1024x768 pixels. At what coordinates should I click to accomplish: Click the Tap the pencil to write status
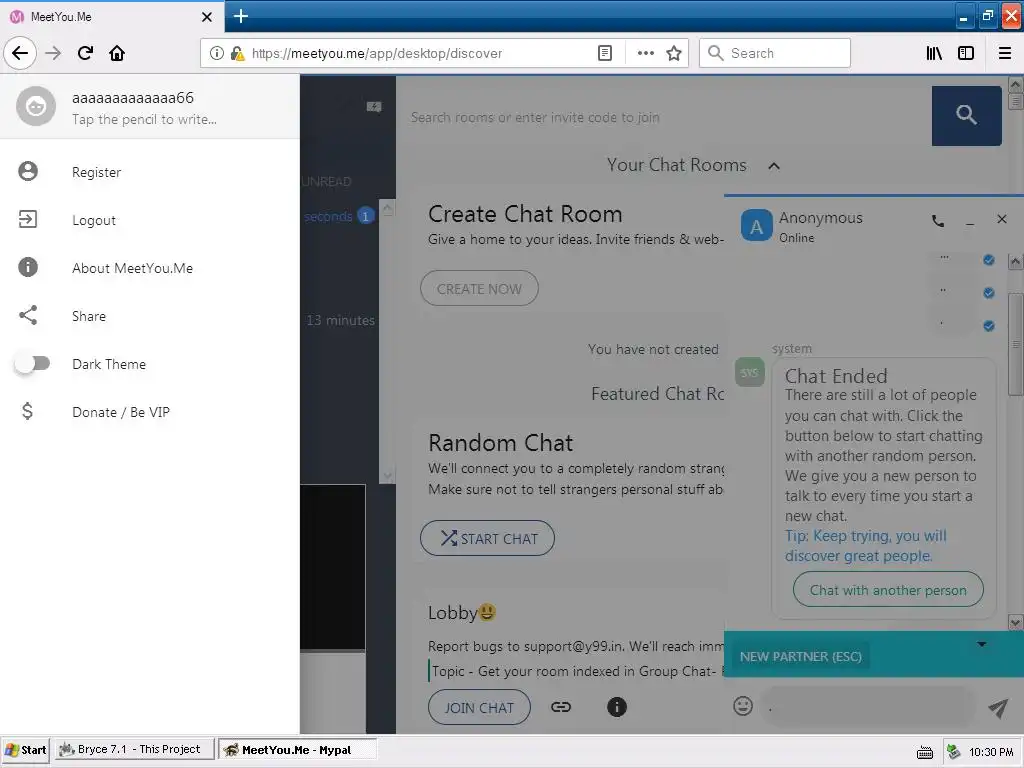click(144, 119)
